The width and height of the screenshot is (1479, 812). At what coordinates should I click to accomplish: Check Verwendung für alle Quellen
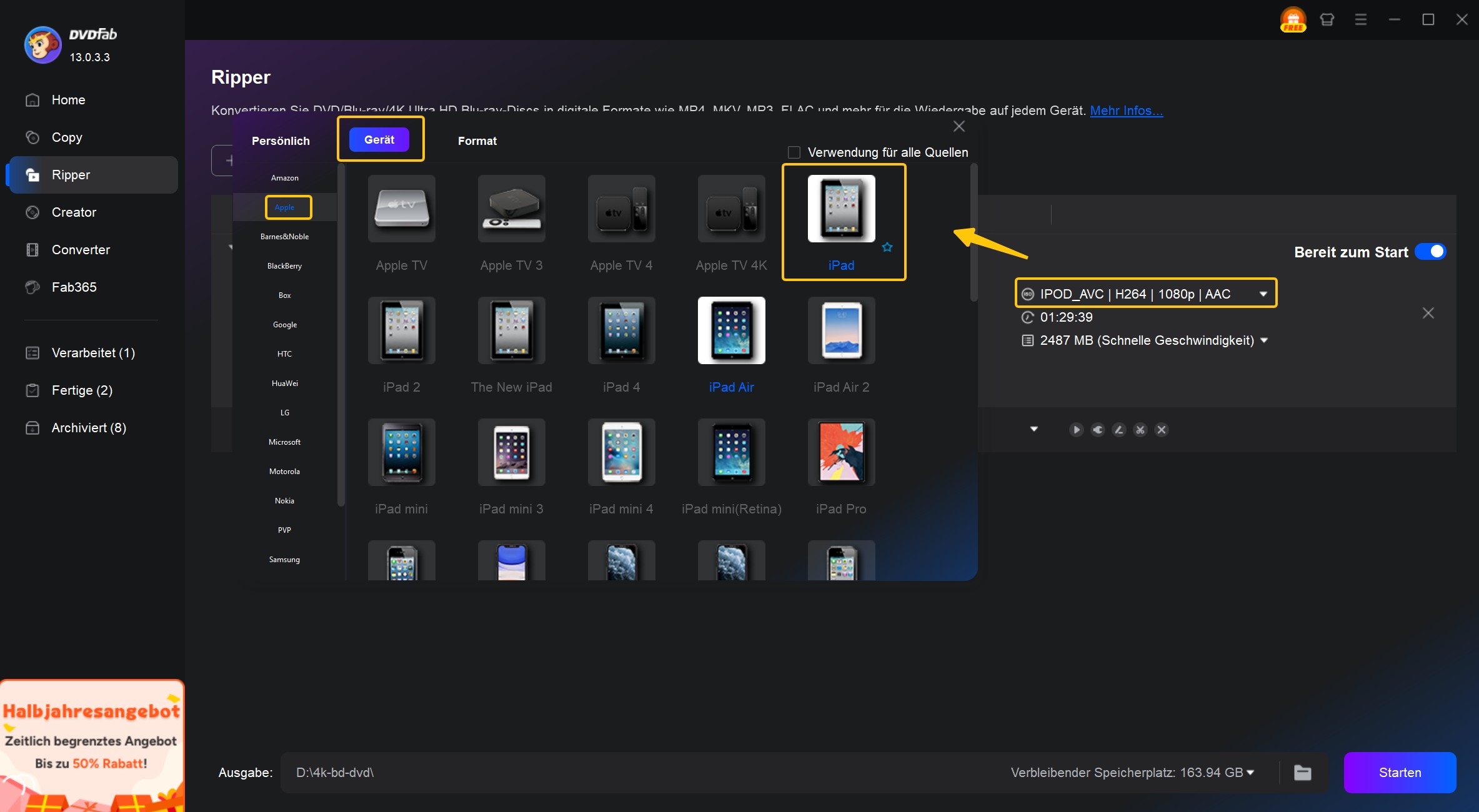[794, 152]
